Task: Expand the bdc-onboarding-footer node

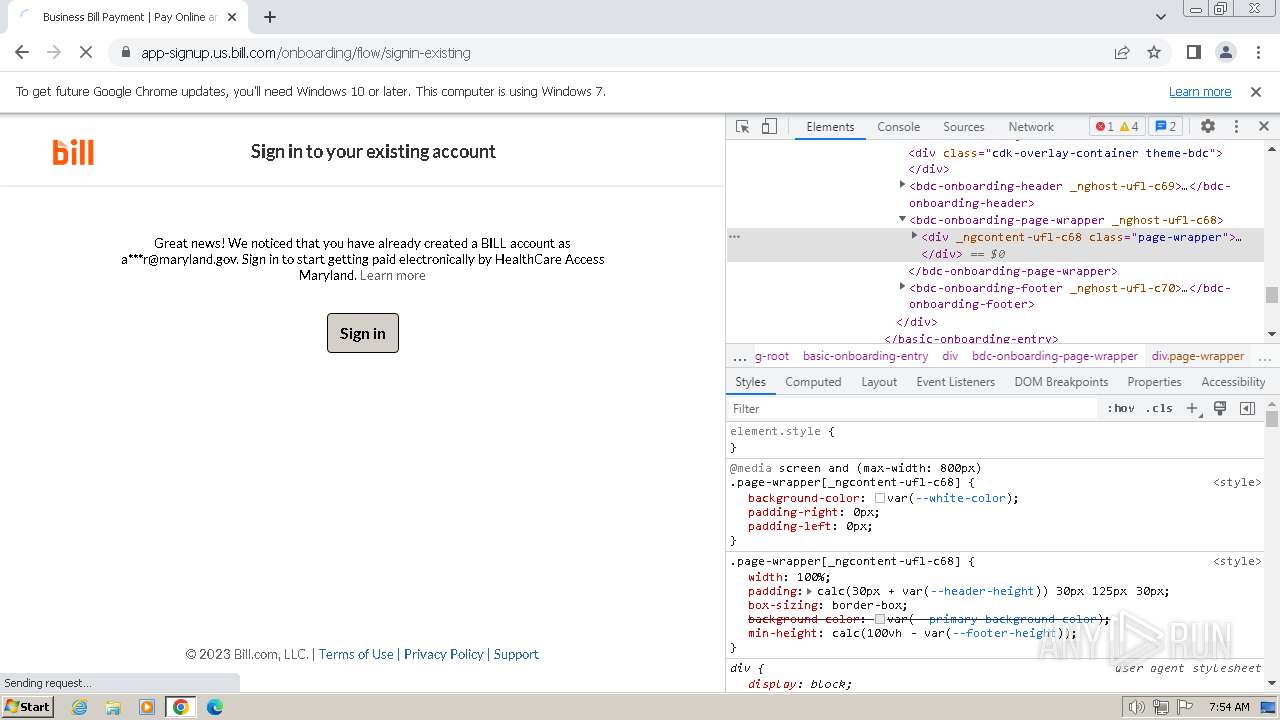Action: click(x=902, y=287)
